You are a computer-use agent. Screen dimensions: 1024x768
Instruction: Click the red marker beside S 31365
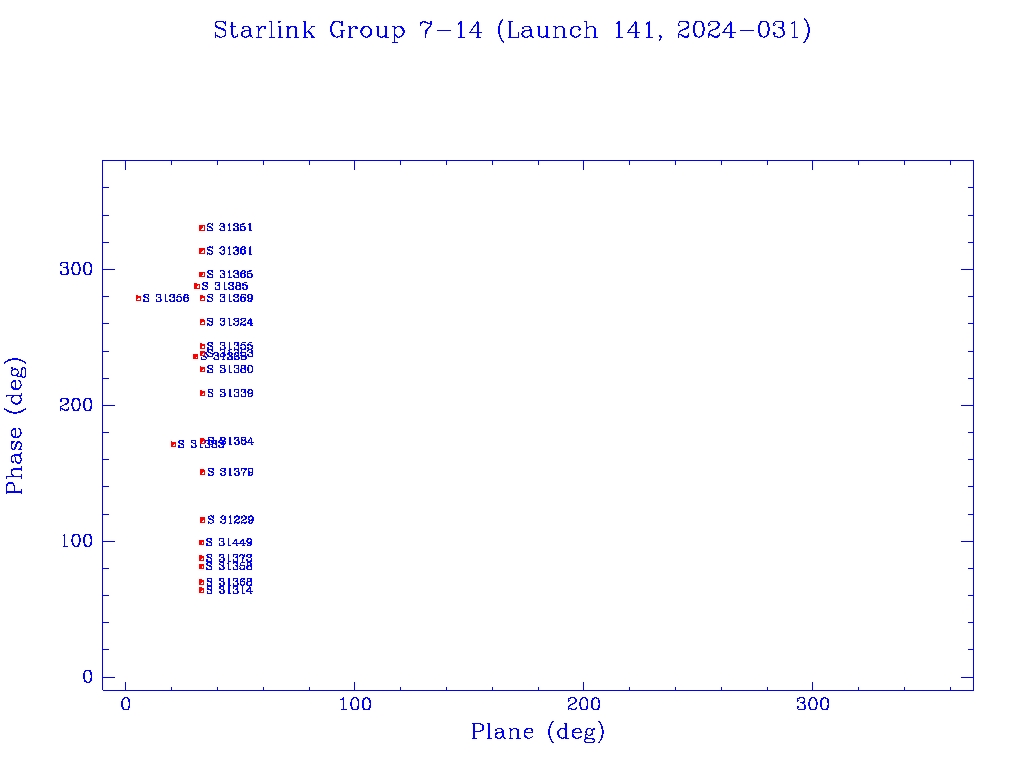[202, 274]
